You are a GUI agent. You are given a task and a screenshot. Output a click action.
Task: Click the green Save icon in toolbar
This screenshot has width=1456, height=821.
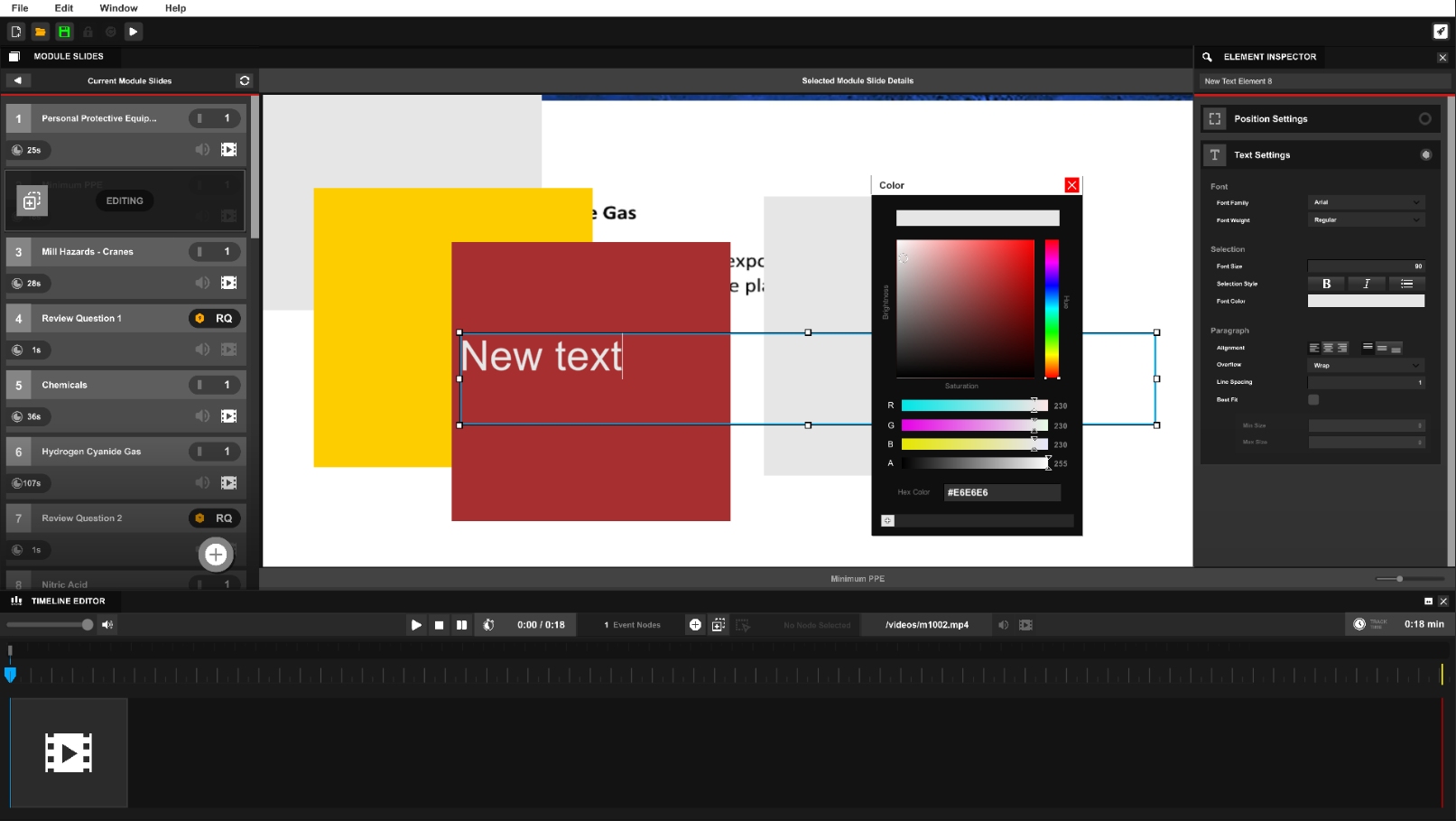pyautogui.click(x=64, y=32)
